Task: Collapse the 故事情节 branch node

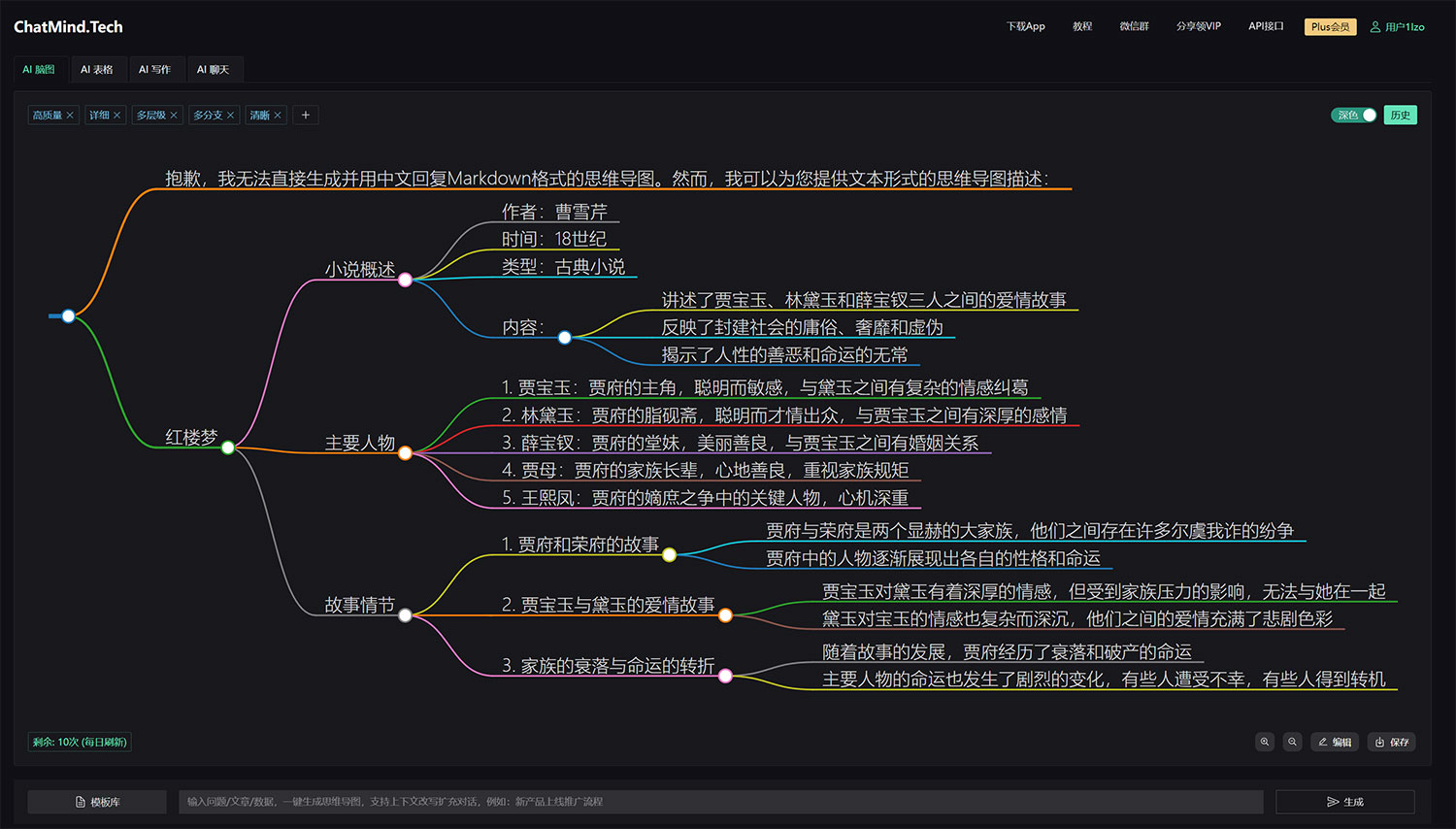Action: point(405,614)
